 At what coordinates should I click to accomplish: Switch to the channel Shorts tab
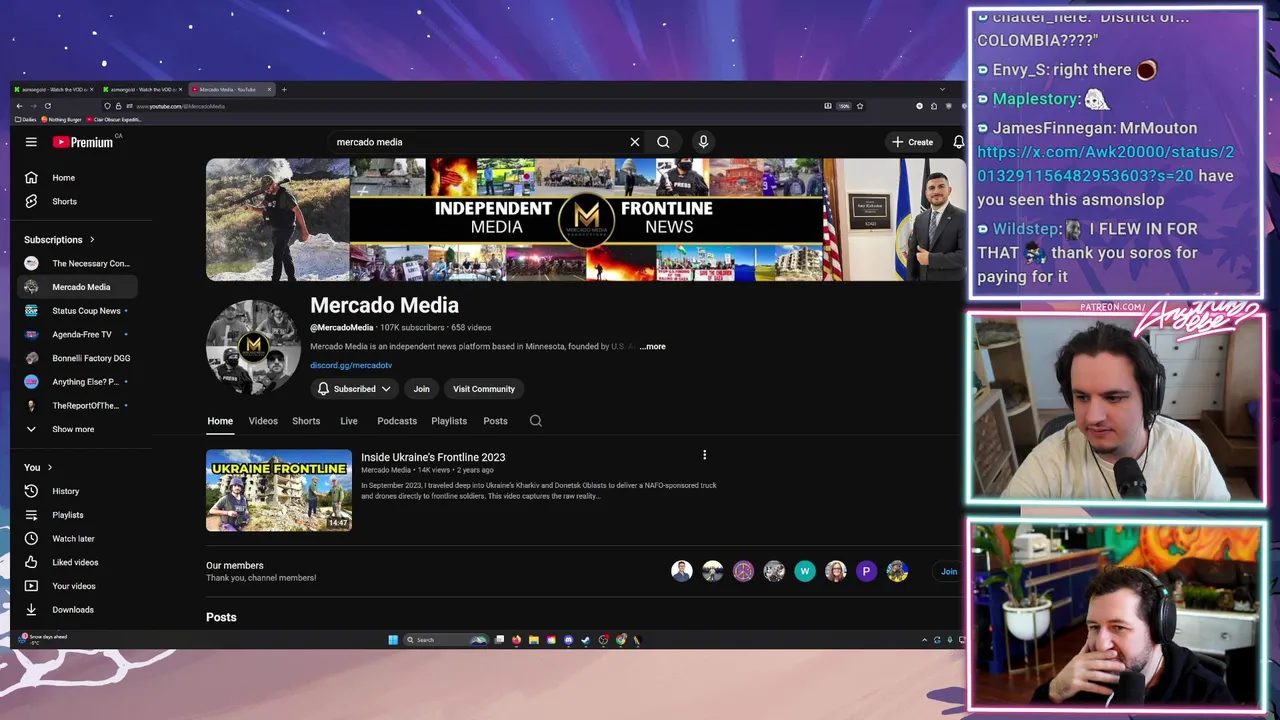(x=306, y=421)
